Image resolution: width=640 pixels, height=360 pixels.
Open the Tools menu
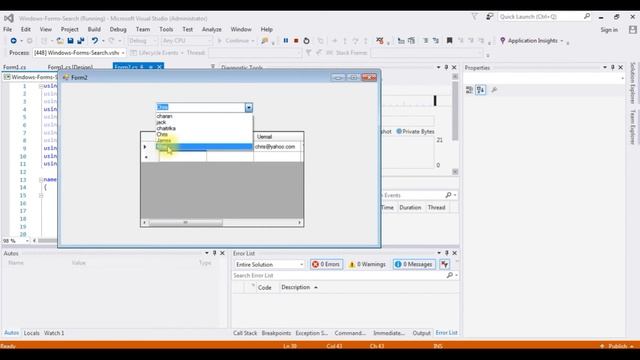(166, 29)
